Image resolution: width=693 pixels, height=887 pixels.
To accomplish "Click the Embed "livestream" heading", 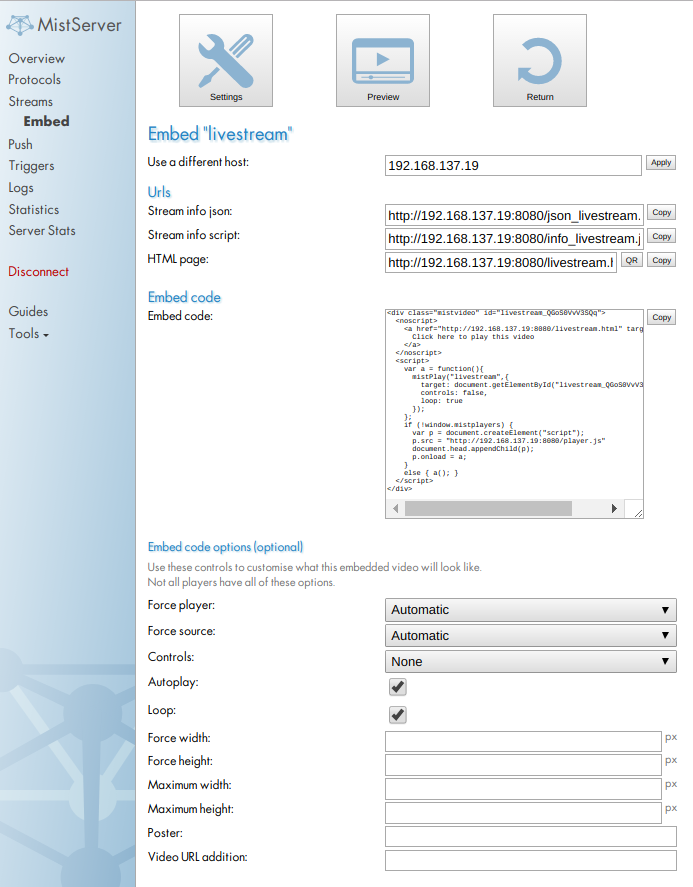I will (x=220, y=134).
